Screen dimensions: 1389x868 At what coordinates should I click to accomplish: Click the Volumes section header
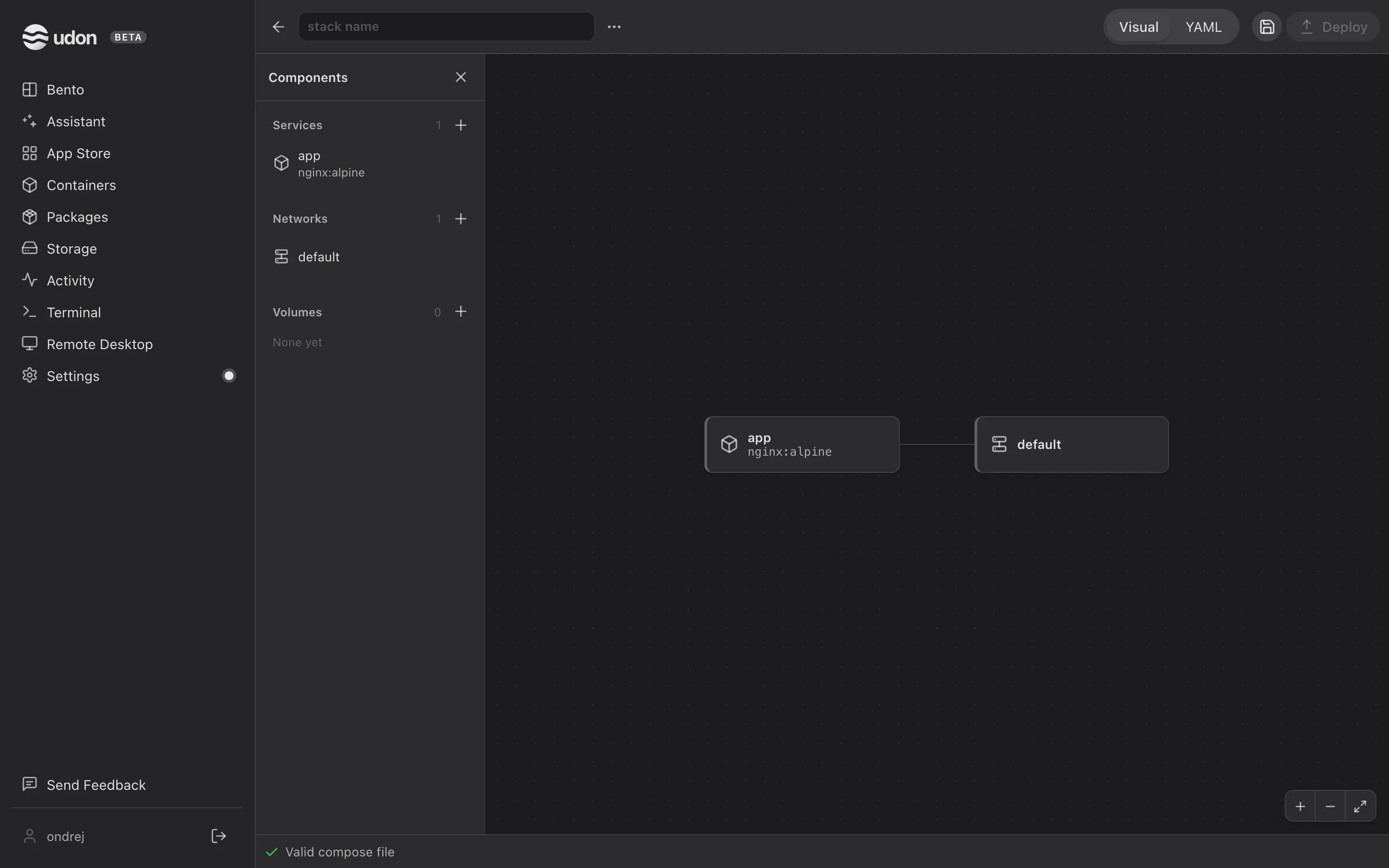tap(297, 312)
